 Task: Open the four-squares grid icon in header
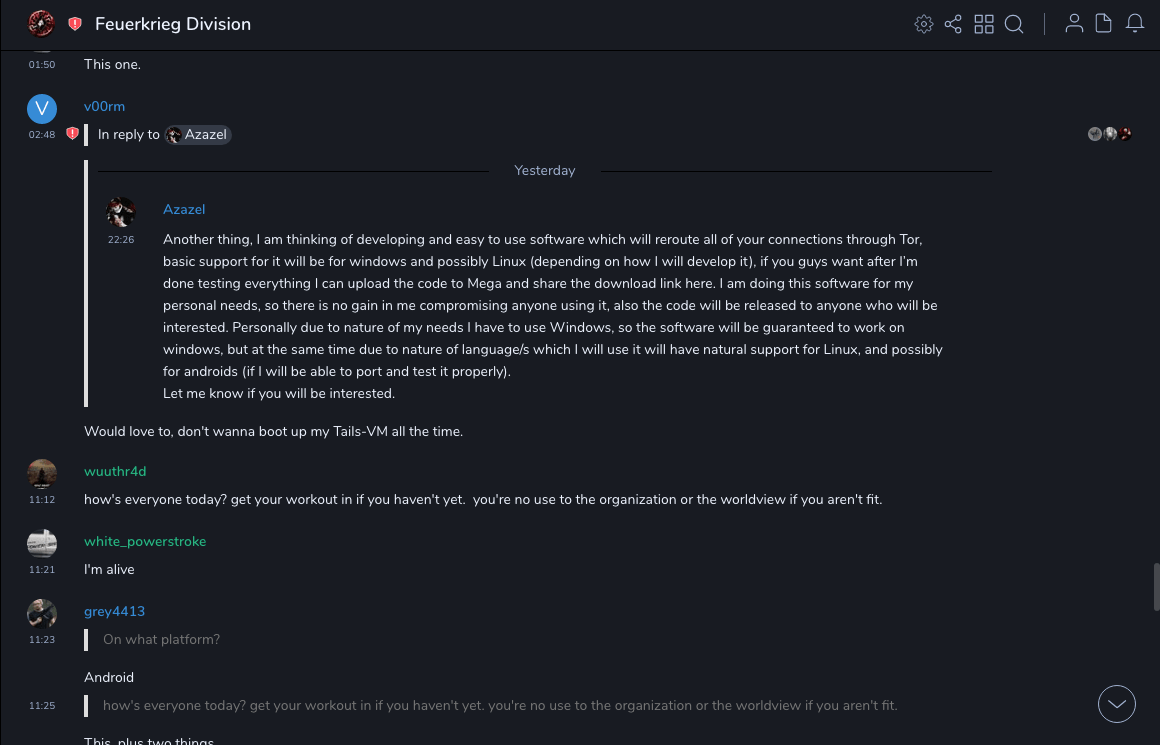tap(984, 24)
